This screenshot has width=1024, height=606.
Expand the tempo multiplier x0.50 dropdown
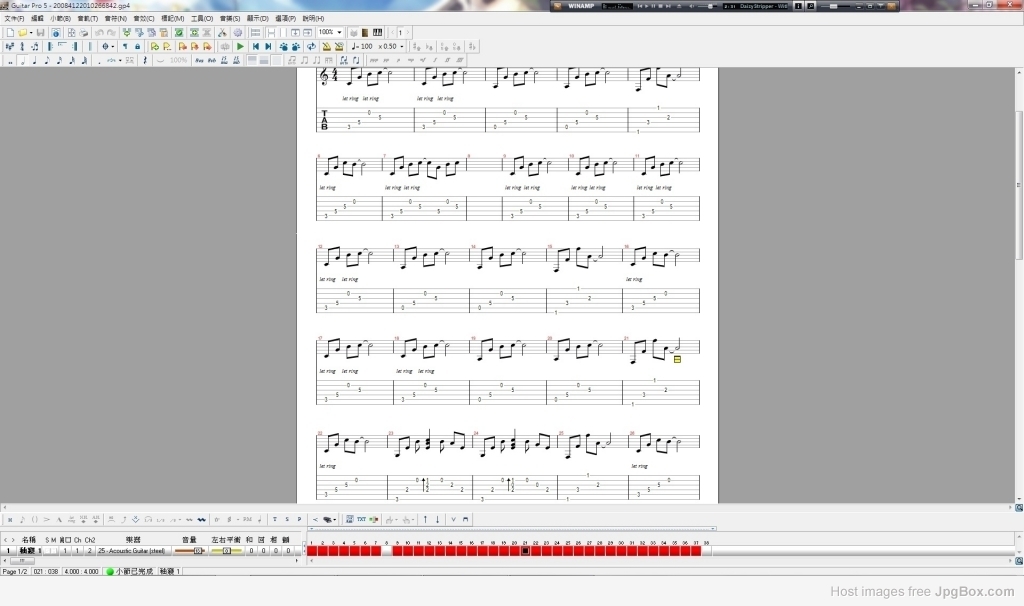pos(402,47)
